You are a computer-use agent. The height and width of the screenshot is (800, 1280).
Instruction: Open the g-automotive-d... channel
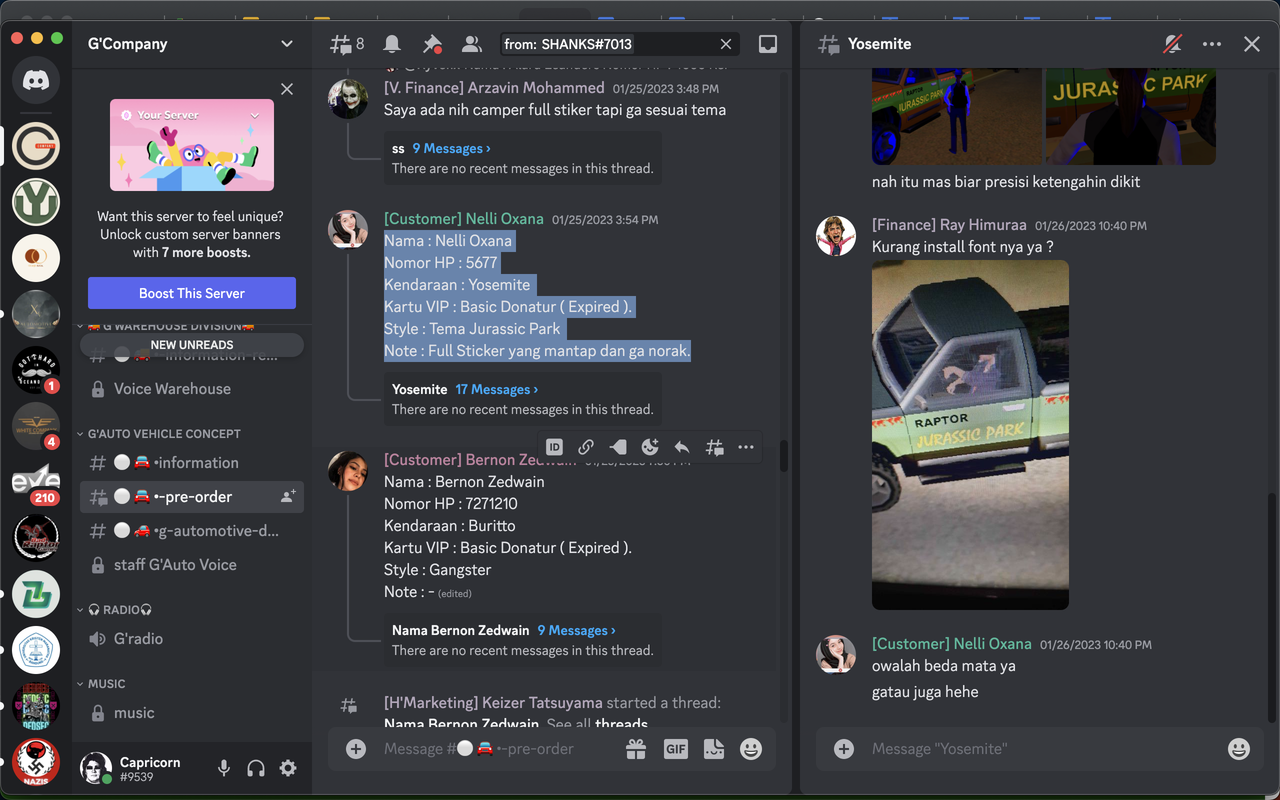point(192,531)
